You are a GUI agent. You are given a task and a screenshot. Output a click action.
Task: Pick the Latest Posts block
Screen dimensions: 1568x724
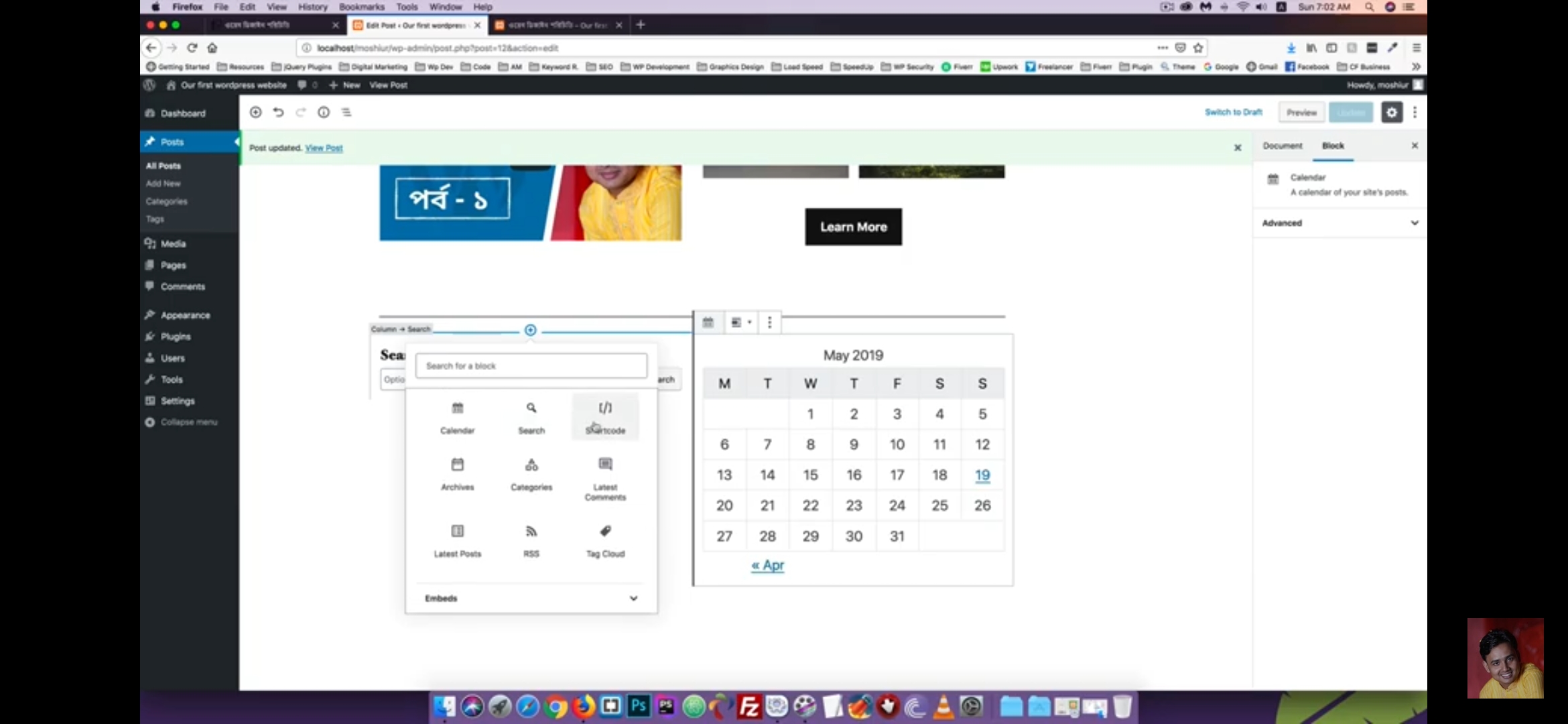458,541
